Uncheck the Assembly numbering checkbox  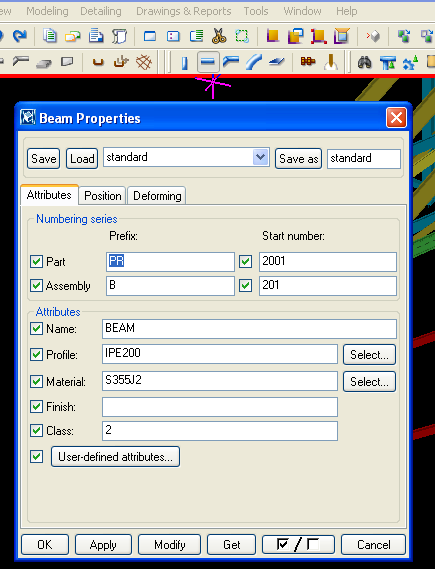click(36, 285)
